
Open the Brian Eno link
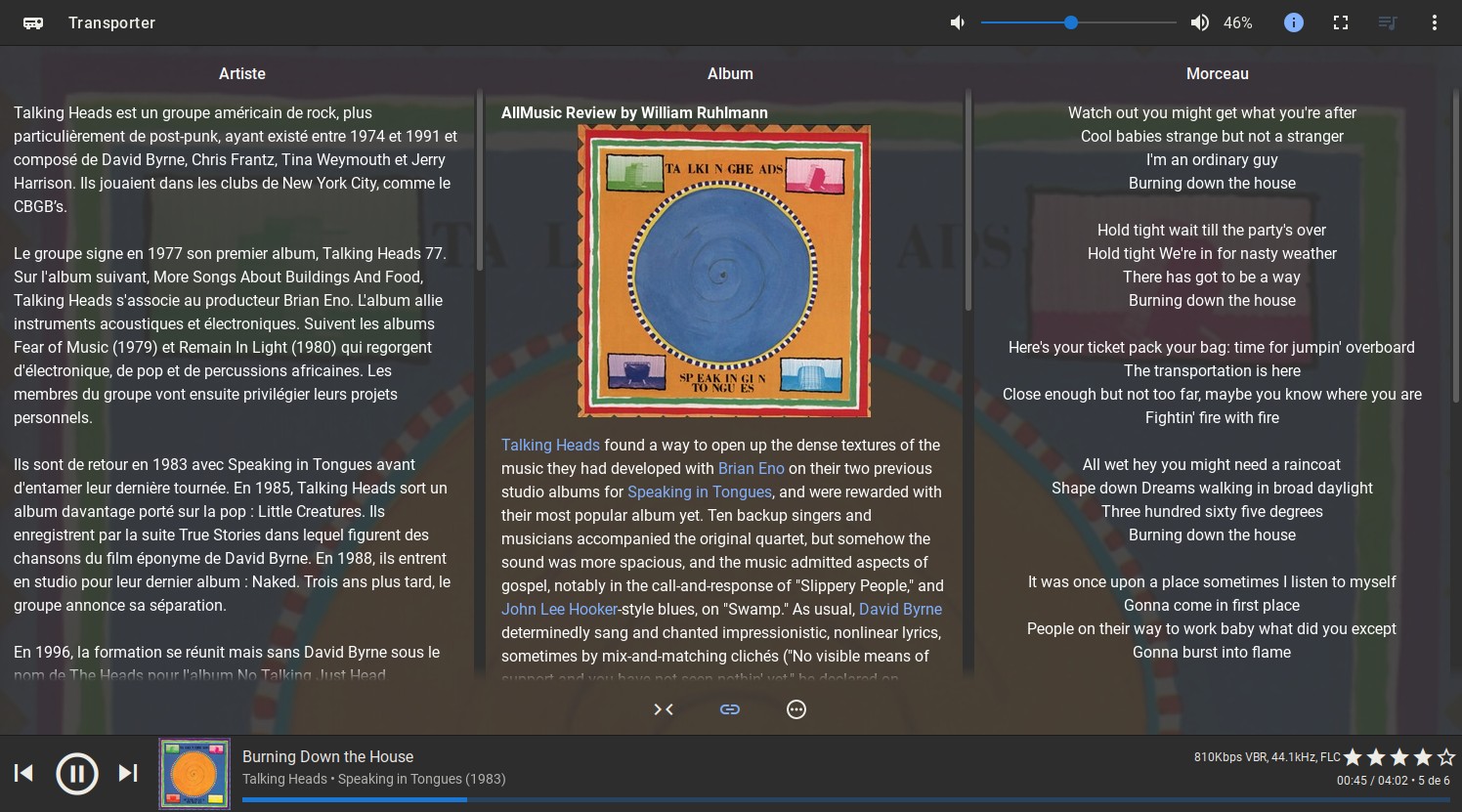(x=751, y=468)
